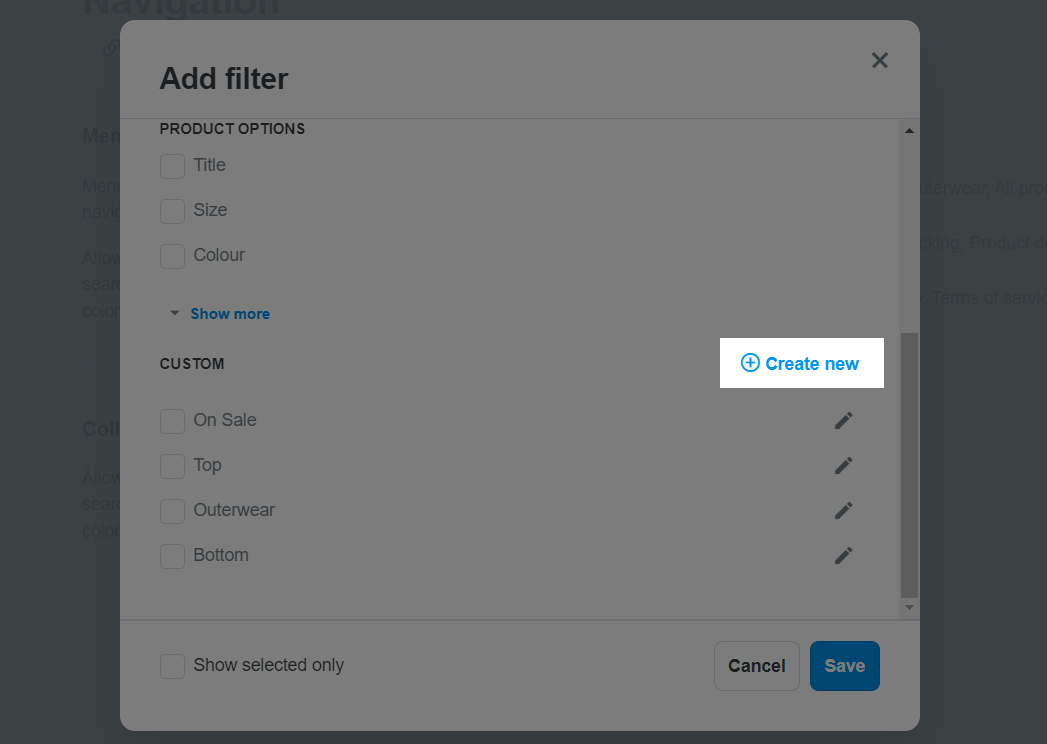Click the Show more disclosure triangle
The image size is (1047, 744).
[x=174, y=313]
